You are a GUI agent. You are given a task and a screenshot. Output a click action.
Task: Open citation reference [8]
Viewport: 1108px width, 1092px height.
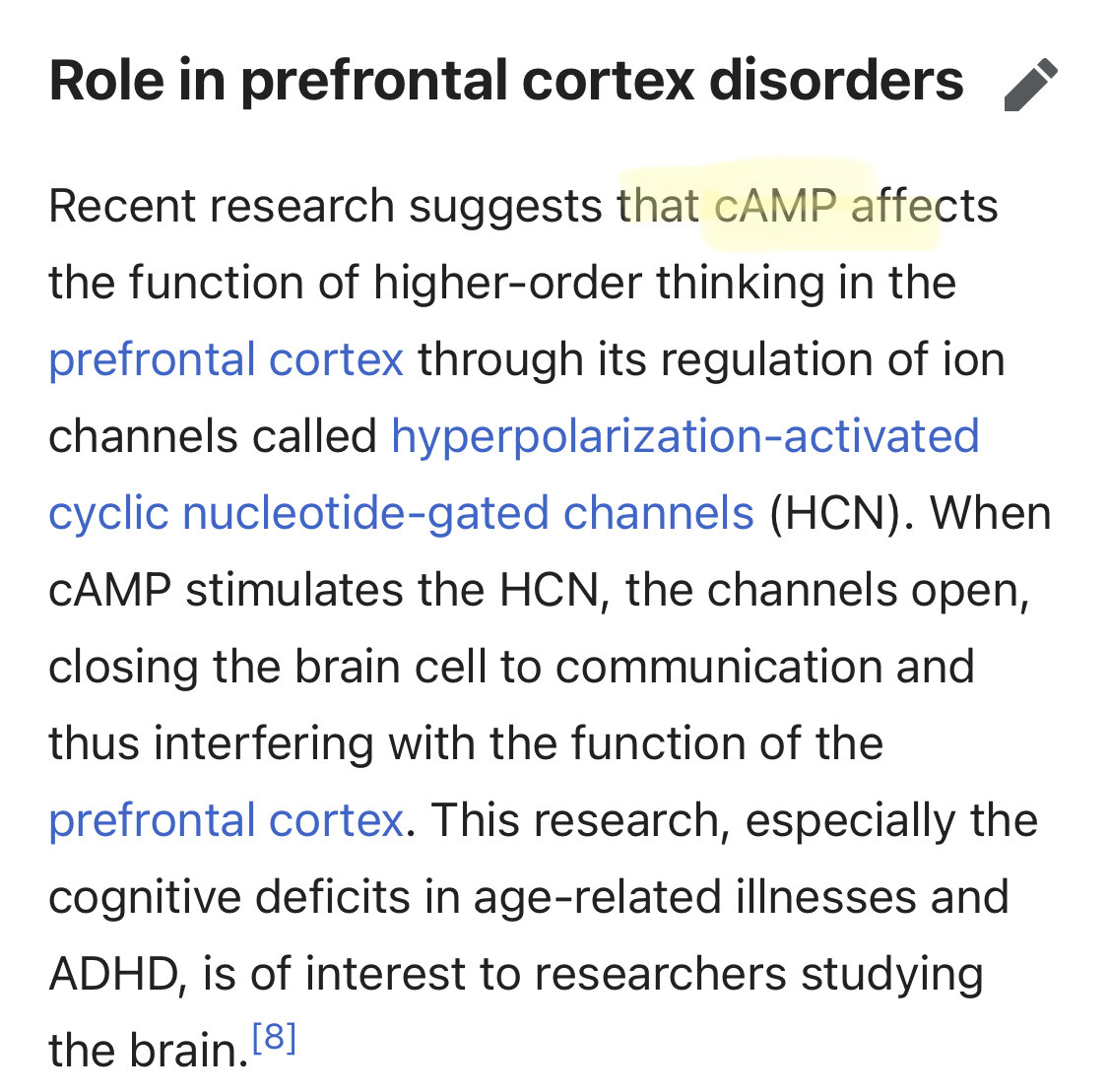[x=274, y=1037]
